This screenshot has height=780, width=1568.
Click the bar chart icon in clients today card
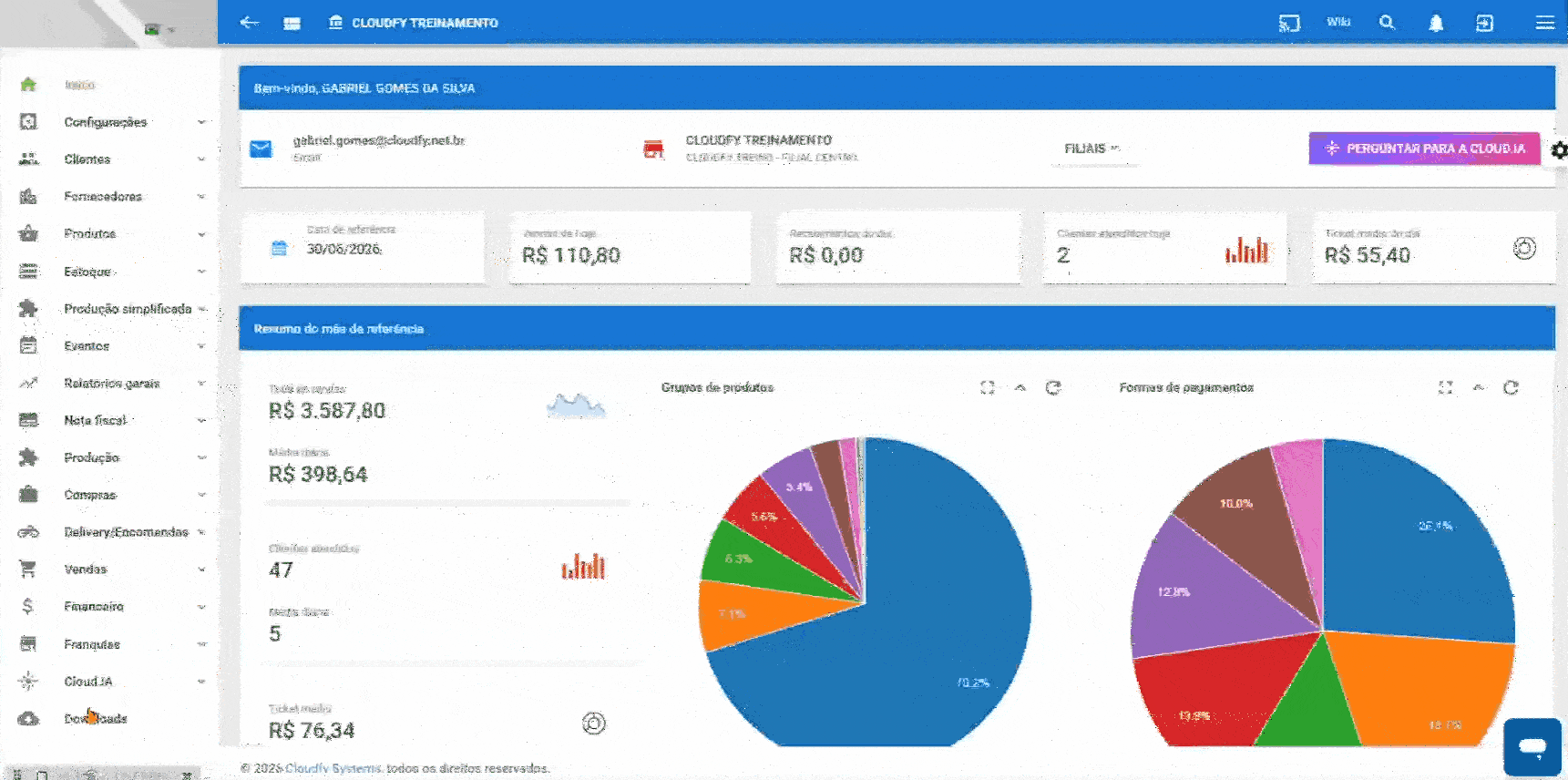click(1246, 250)
